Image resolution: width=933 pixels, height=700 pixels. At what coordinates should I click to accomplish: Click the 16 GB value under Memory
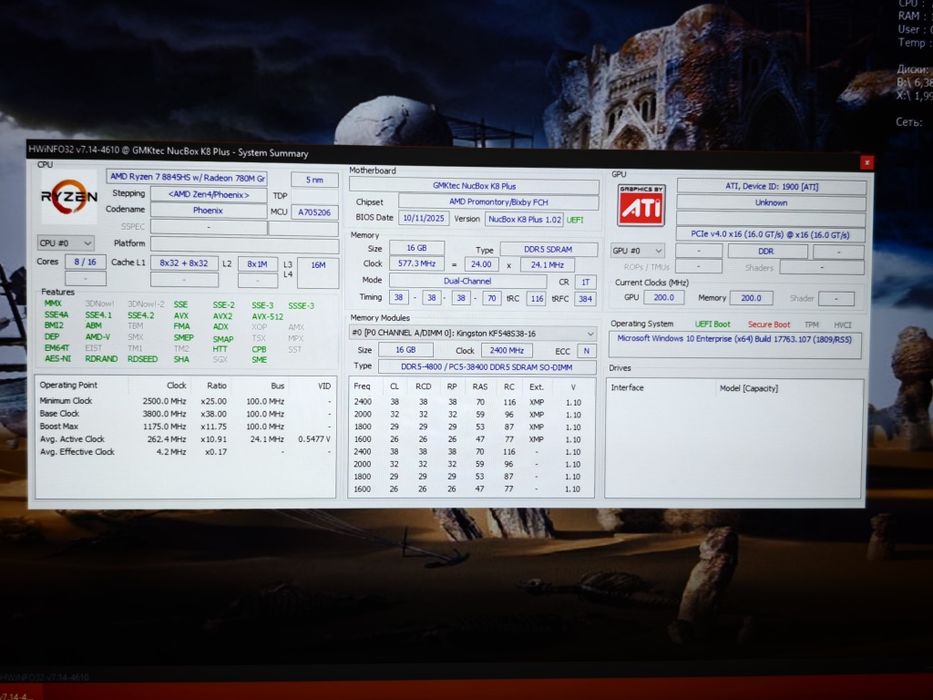[x=417, y=248]
